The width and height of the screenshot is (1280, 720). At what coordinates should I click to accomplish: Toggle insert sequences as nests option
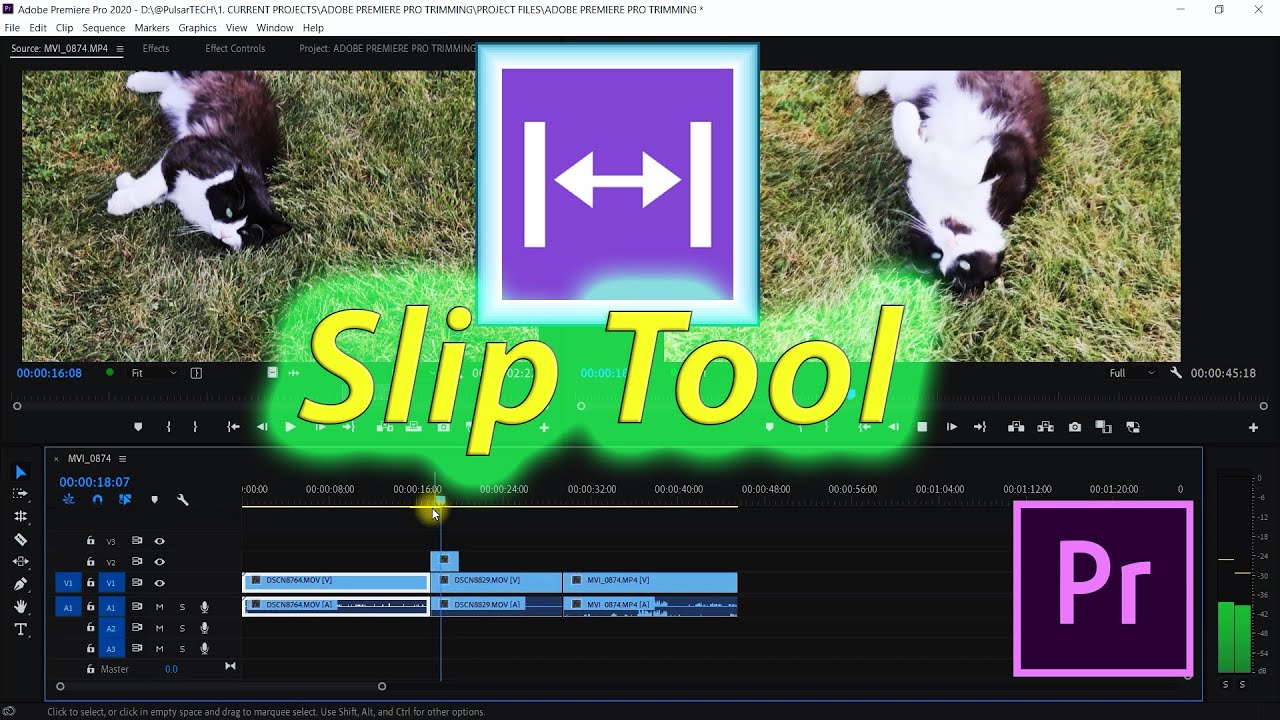coord(68,499)
